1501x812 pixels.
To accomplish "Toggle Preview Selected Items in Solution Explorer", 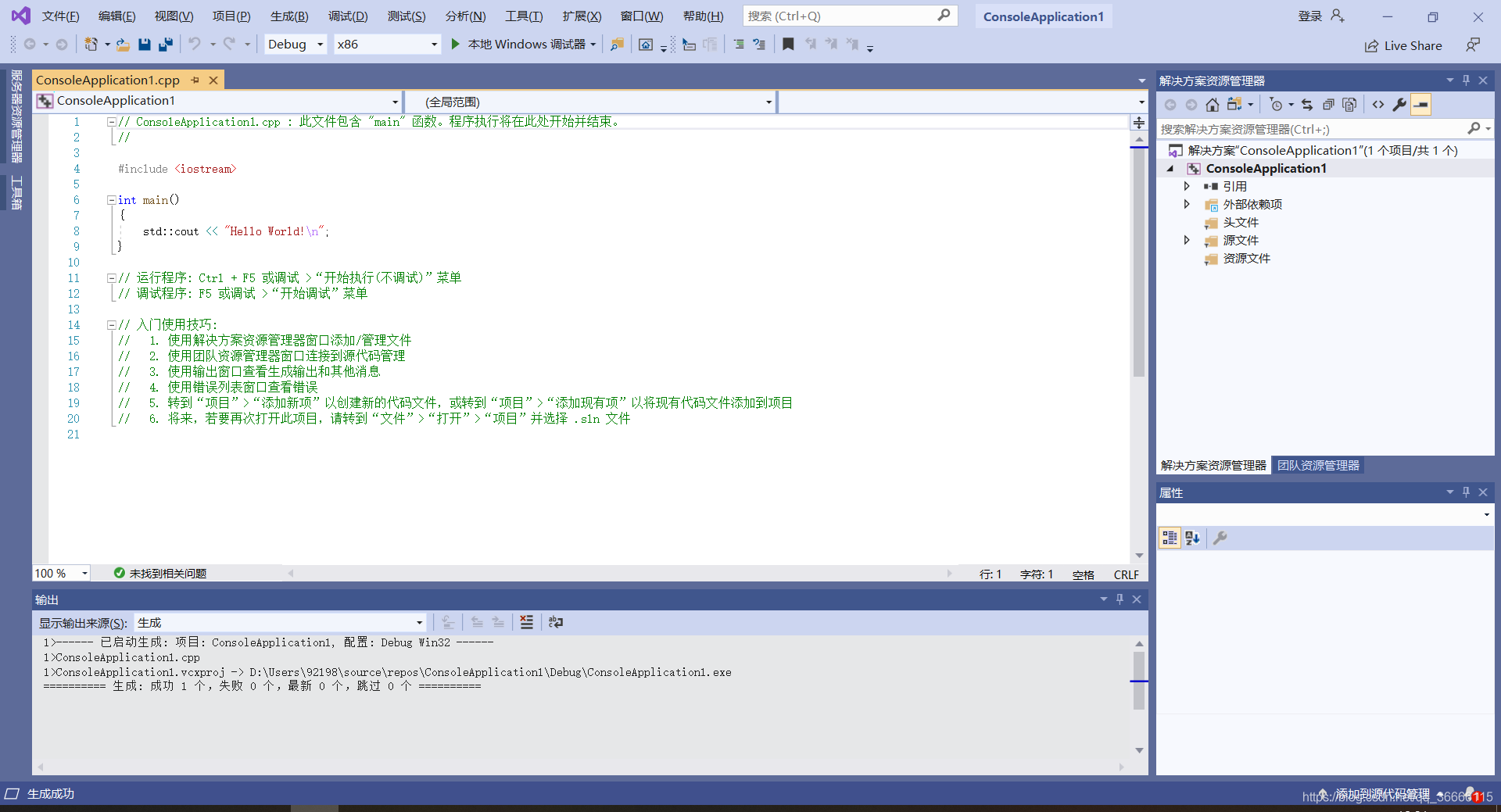I will point(1420,105).
